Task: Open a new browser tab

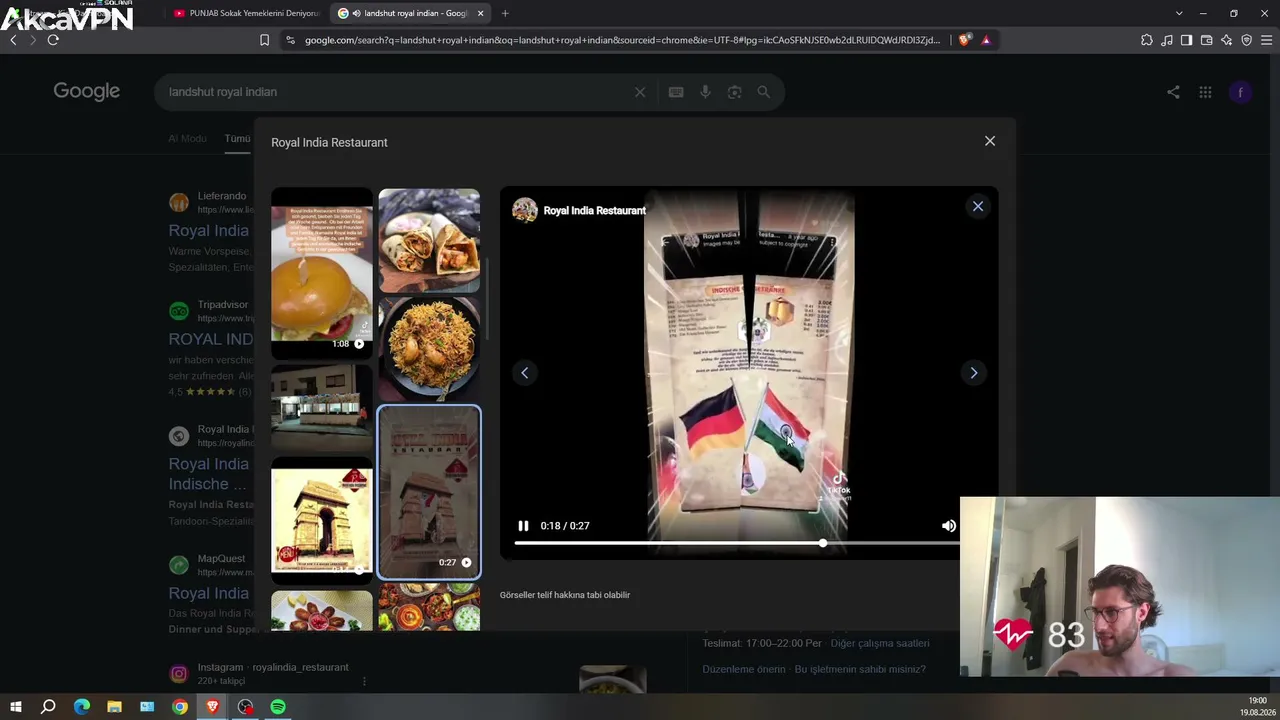Action: tap(505, 13)
